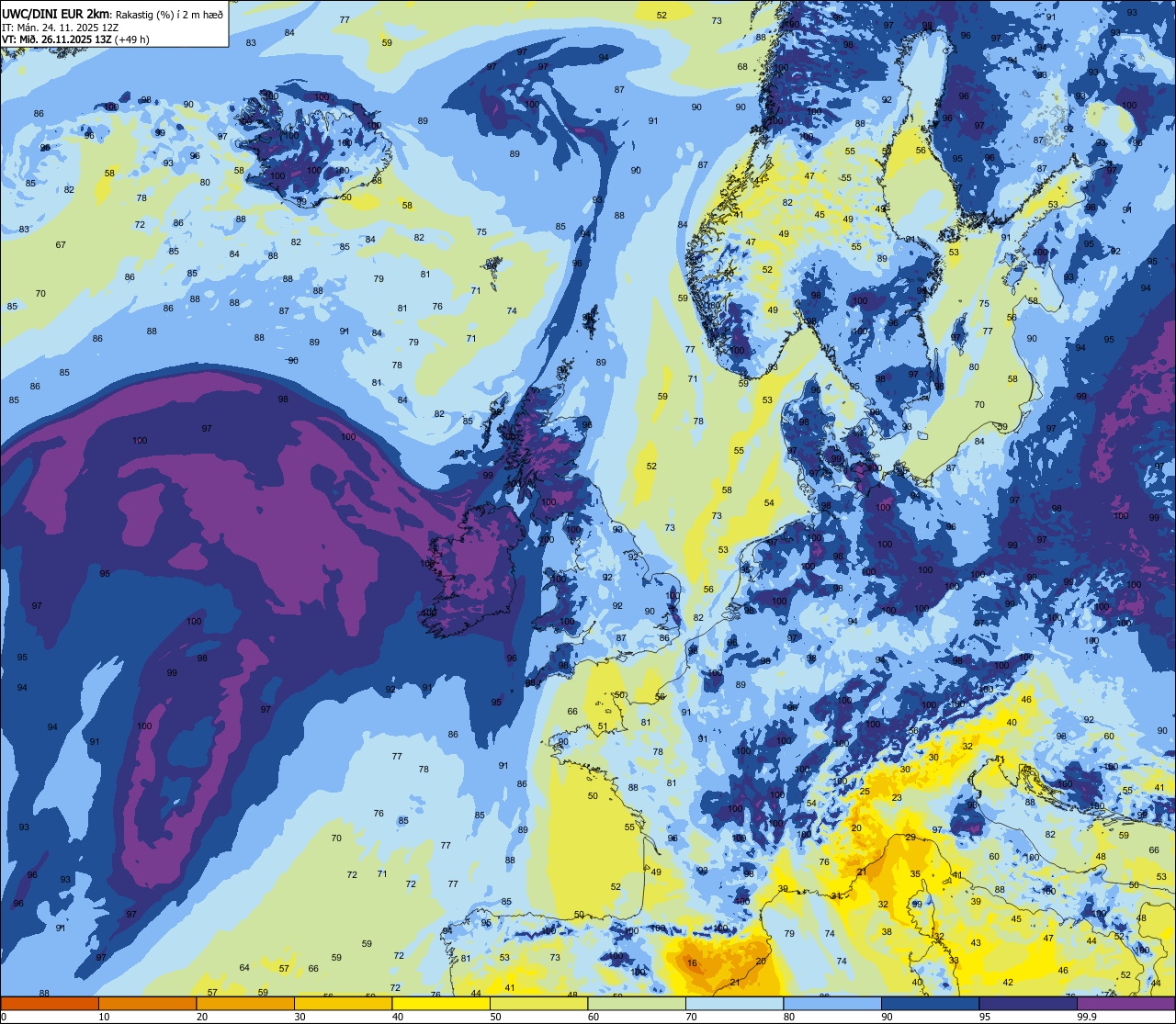Click the 0–10% dark orange legend swatch
The height and width of the screenshot is (1024, 1176).
[50, 1004]
